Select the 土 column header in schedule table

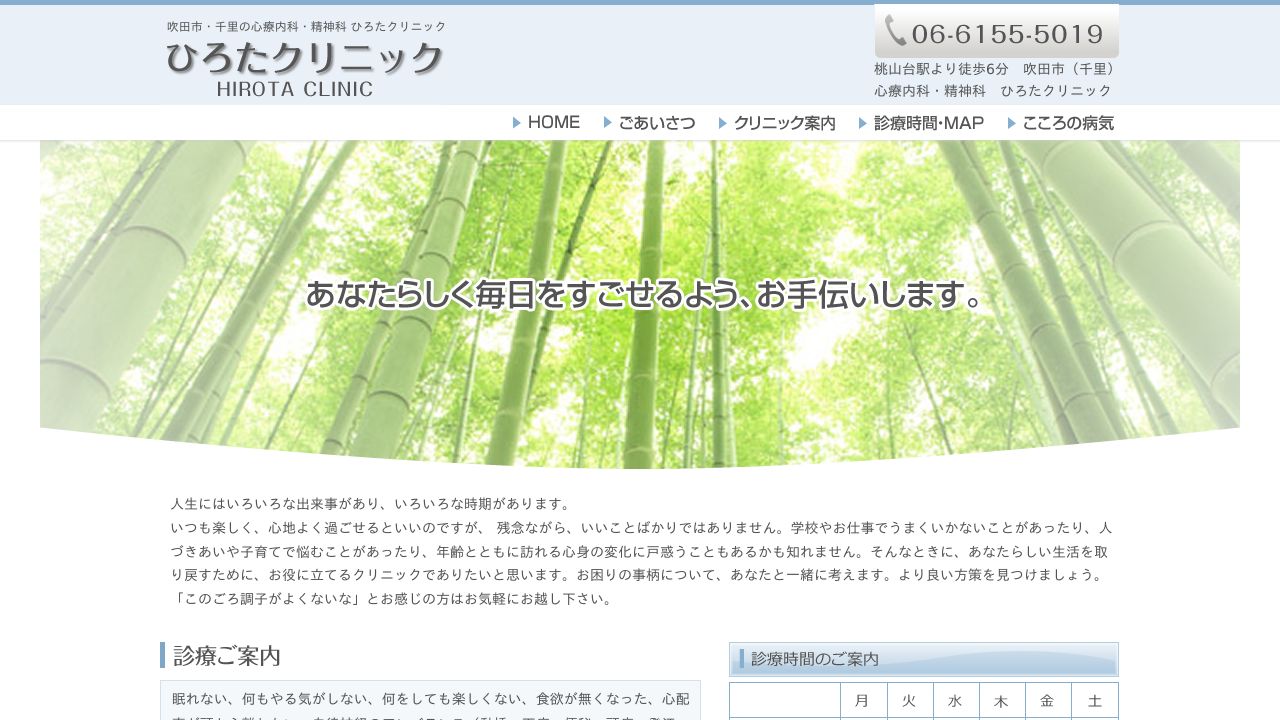pos(1095,700)
